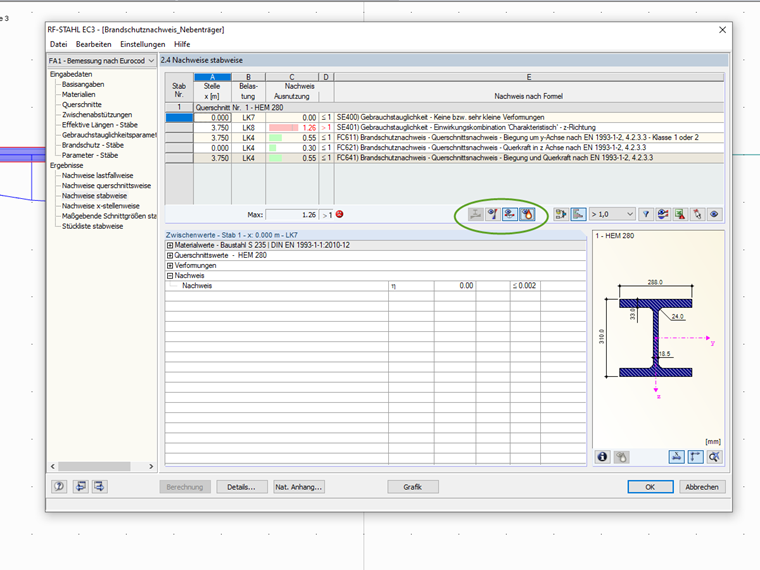Close the RF-STAHL EC3 dialog
The image size is (760, 570).
coord(722,30)
